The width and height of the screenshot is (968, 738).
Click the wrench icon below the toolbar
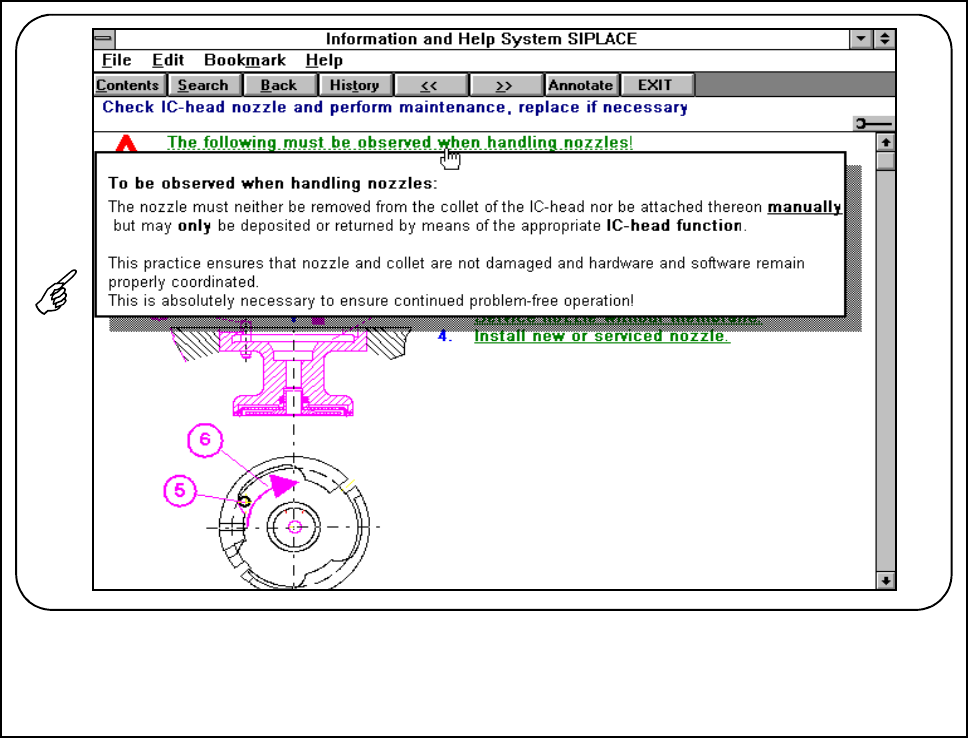pyautogui.click(x=873, y=124)
